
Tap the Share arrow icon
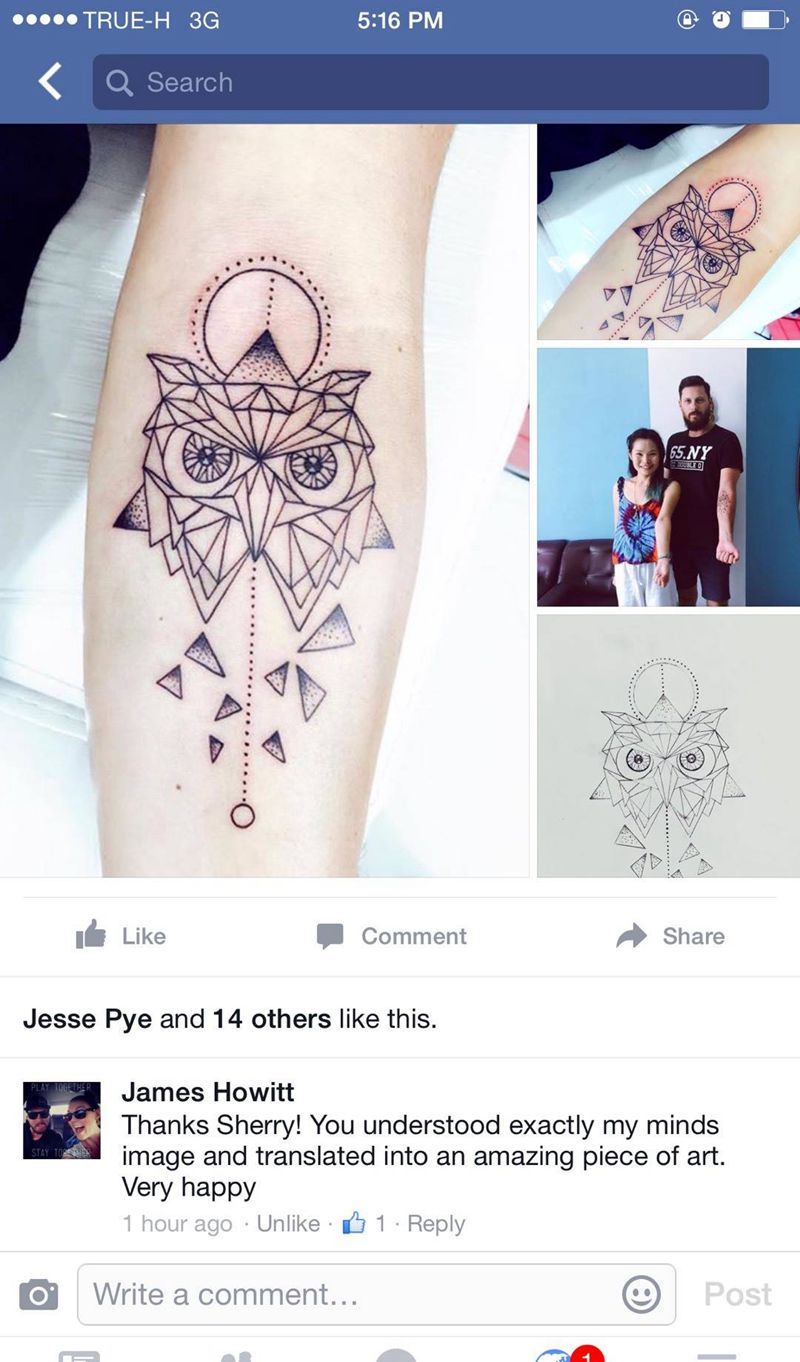[631, 936]
